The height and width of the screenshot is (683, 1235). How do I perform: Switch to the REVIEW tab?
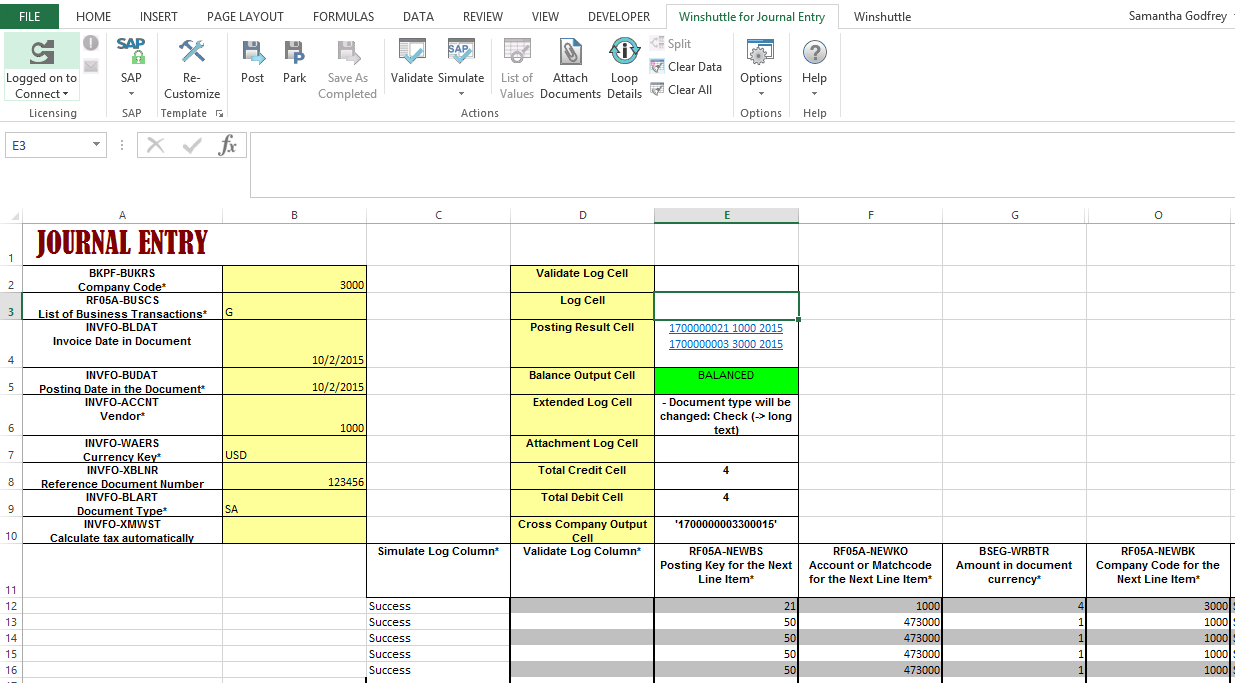click(483, 16)
